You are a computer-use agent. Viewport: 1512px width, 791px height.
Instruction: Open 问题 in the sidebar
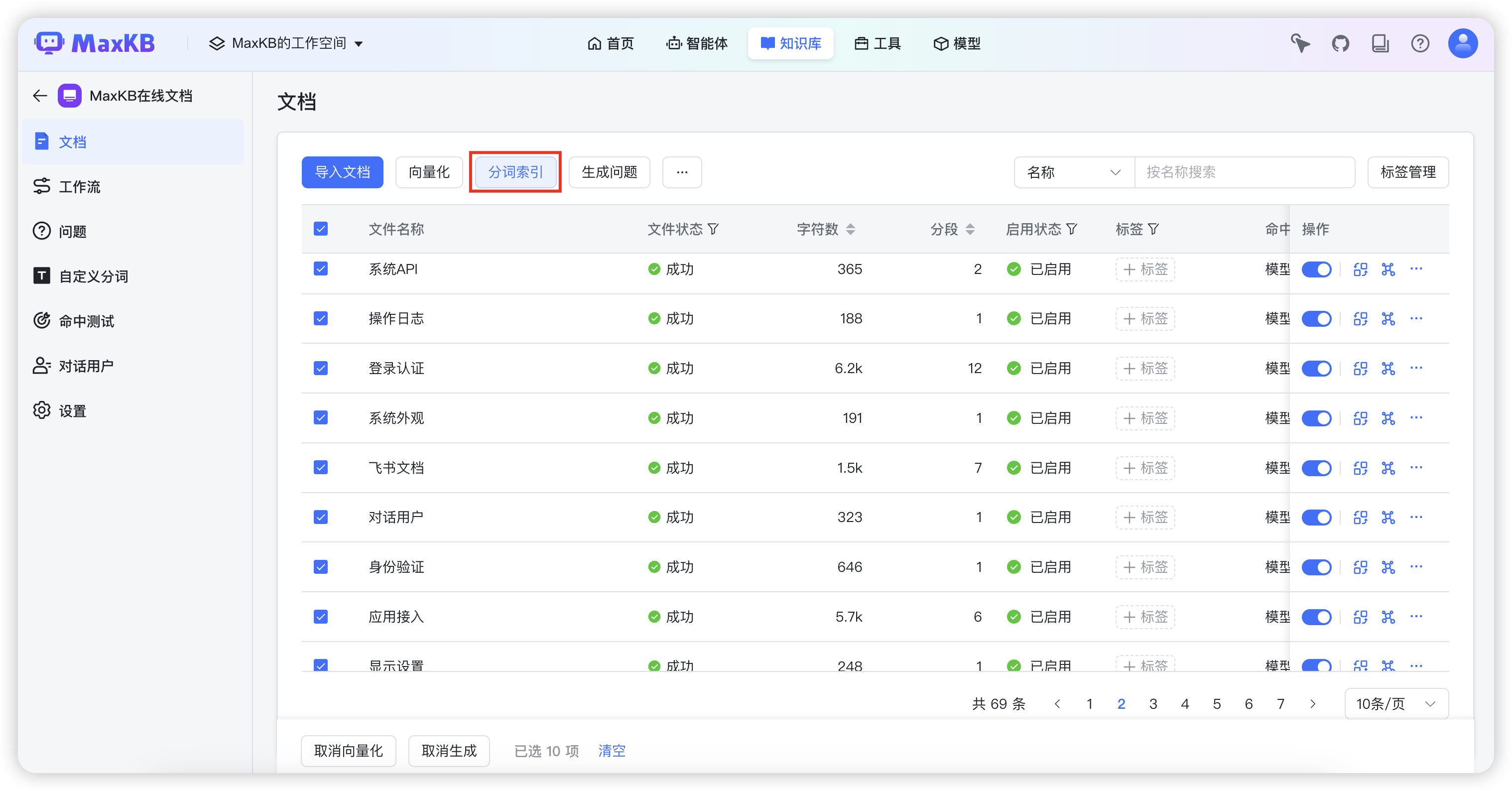click(x=133, y=231)
